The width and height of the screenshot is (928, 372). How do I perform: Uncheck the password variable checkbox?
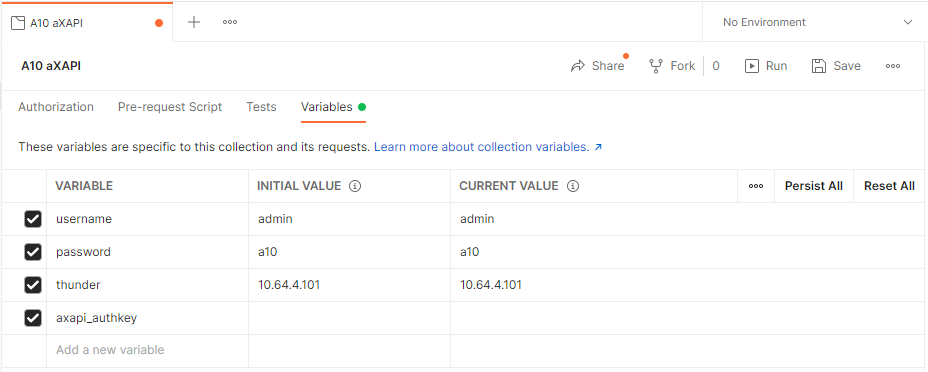click(x=33, y=253)
